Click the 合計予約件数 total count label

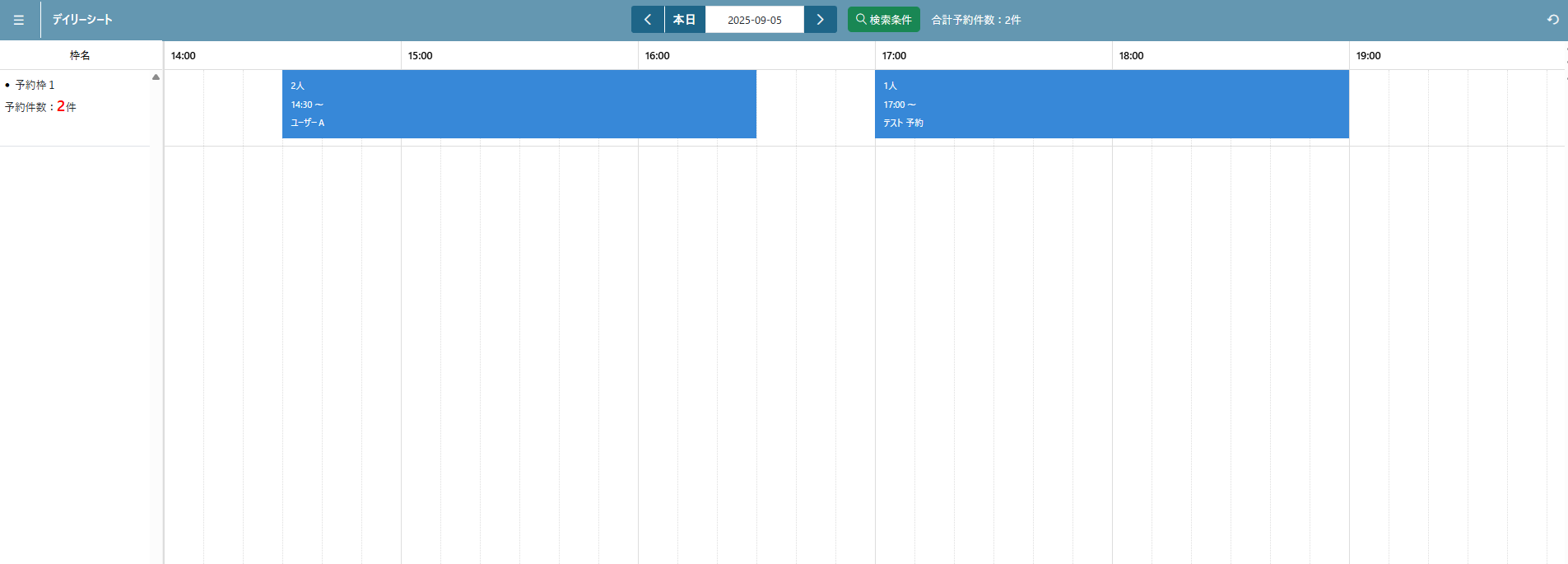click(x=976, y=20)
